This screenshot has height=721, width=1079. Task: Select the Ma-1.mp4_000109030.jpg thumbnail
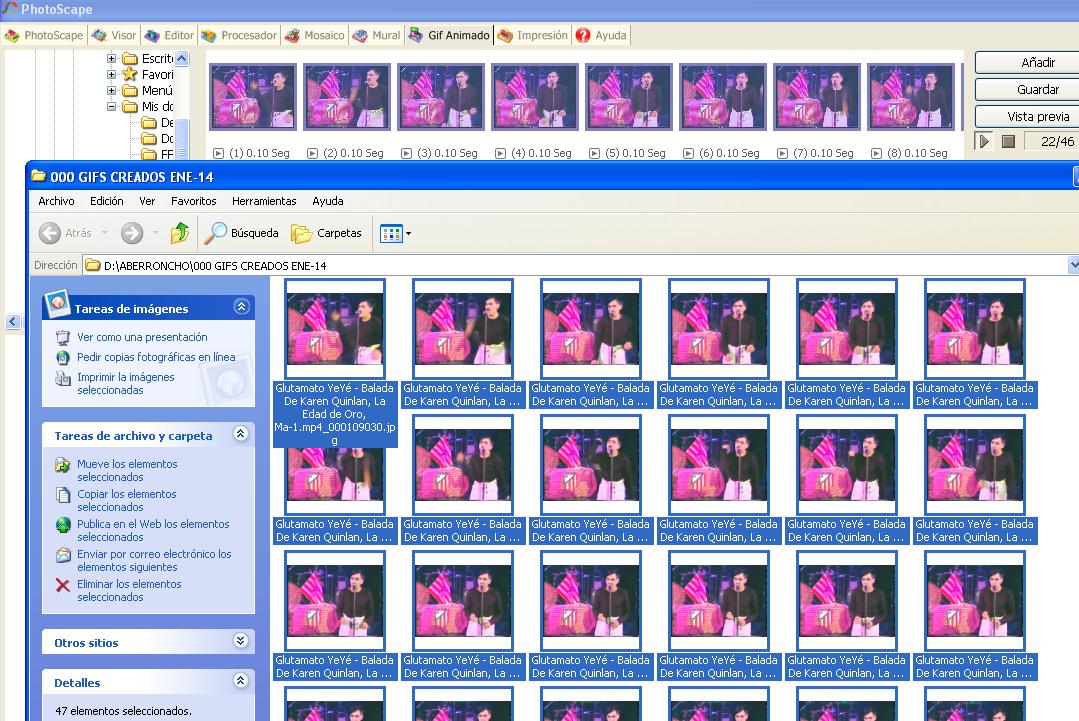(335, 329)
